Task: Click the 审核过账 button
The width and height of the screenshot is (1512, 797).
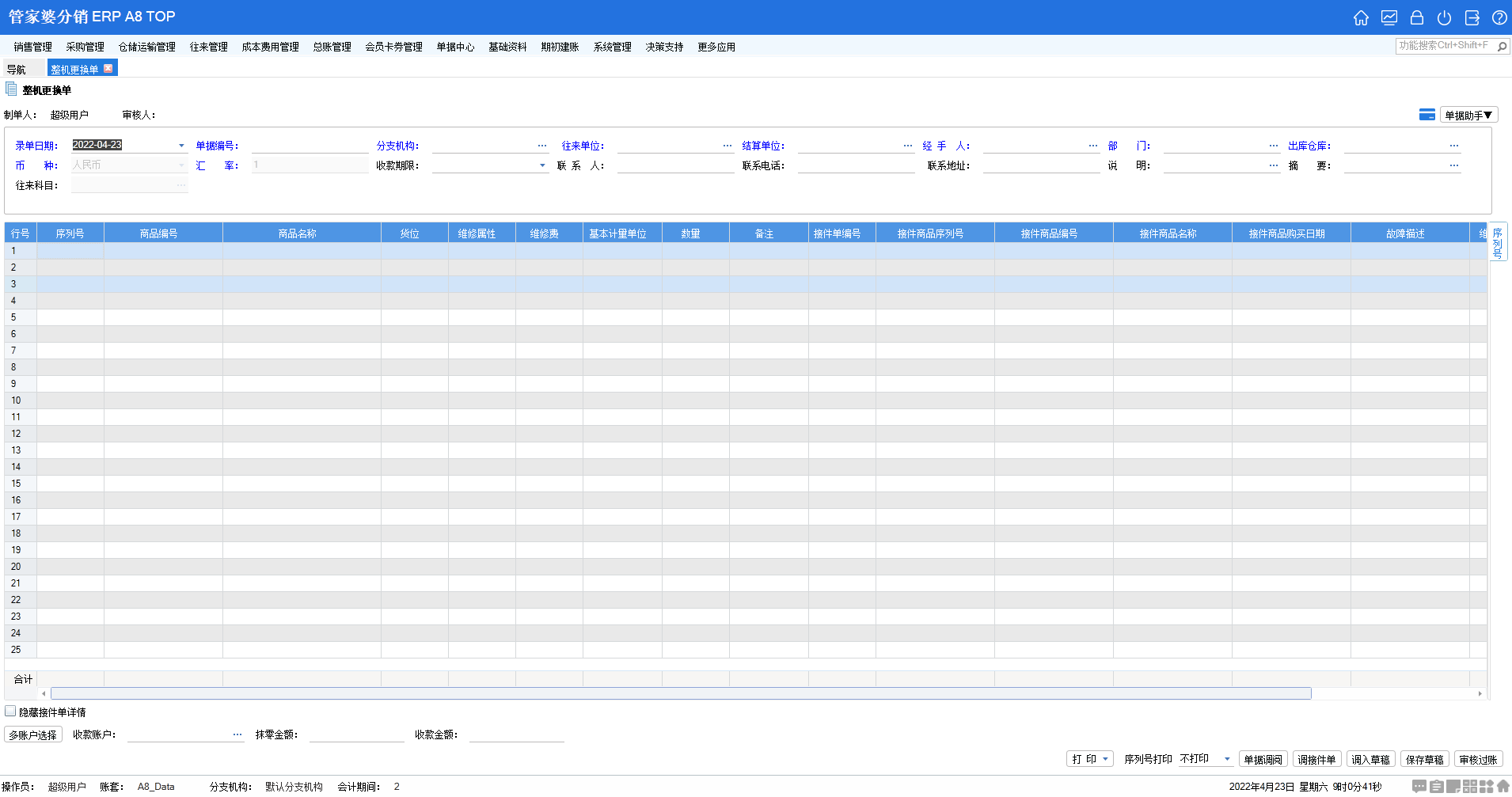Action: (1478, 759)
